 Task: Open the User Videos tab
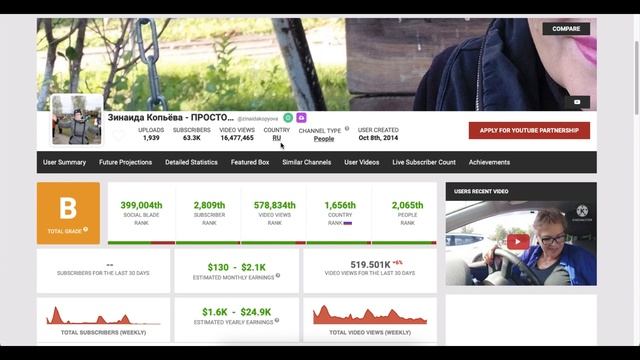pyautogui.click(x=362, y=162)
